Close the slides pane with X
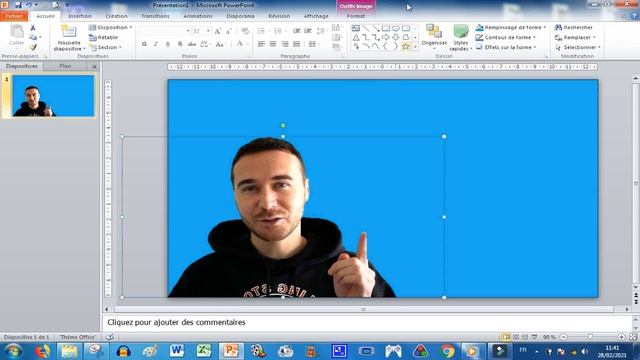 [x=94, y=66]
